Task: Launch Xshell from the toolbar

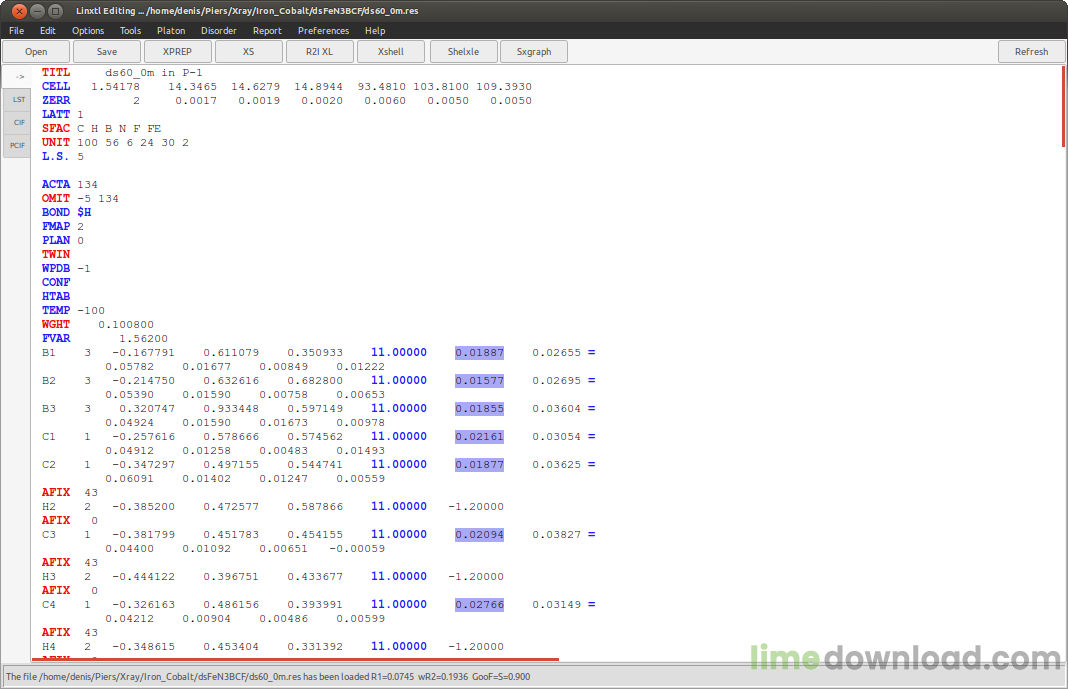Action: [391, 52]
